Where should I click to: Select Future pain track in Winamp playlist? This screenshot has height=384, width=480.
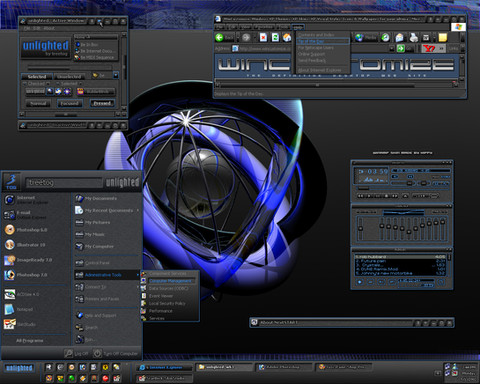point(400,261)
